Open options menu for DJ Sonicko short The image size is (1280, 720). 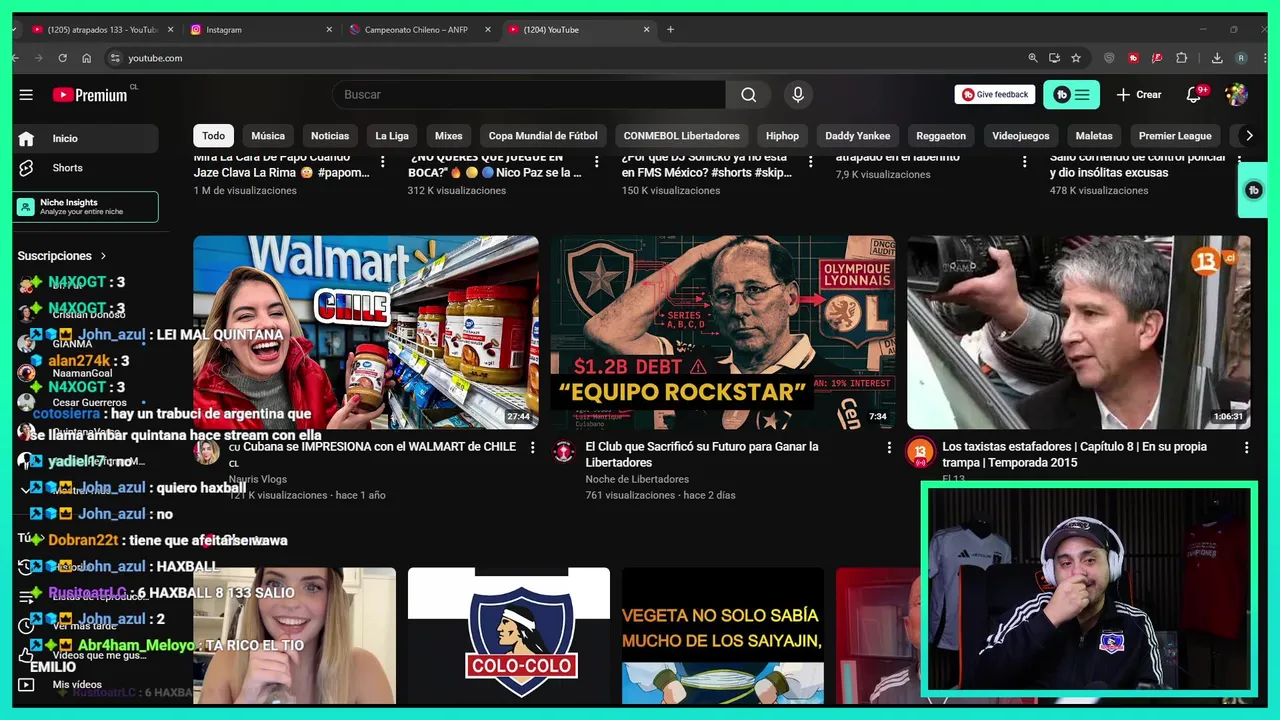(x=811, y=161)
